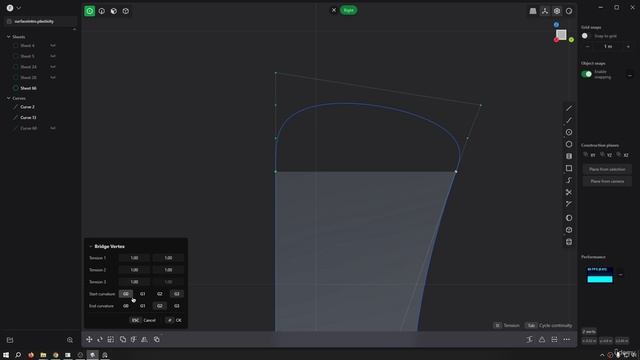Decrease the grid size with minus button

(x=588, y=47)
